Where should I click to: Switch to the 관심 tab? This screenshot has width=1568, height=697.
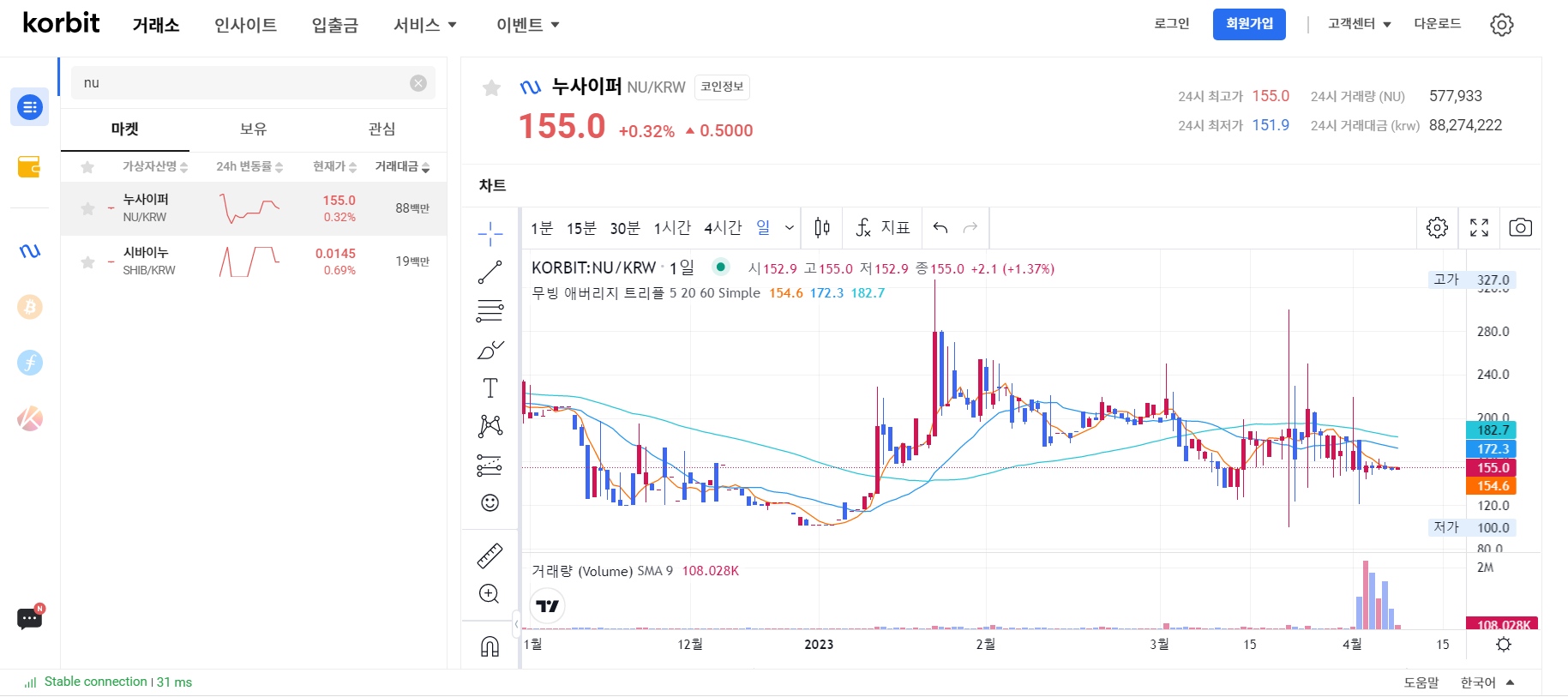coord(381,129)
